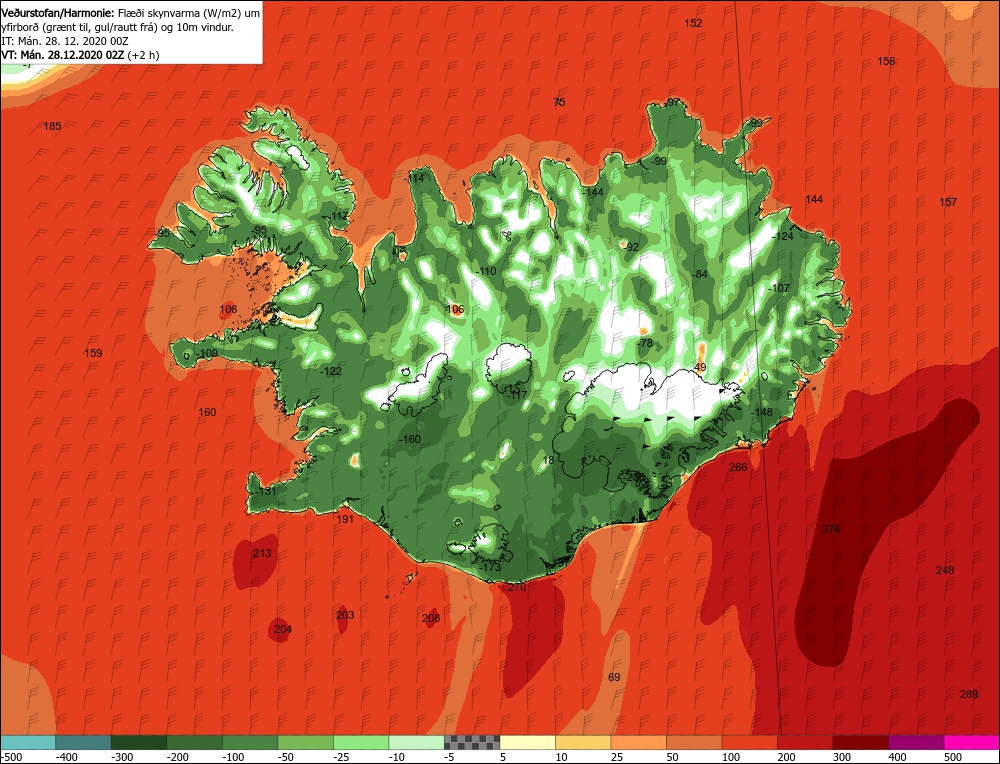Click the -110 value in north-central Iceland

coord(485,271)
